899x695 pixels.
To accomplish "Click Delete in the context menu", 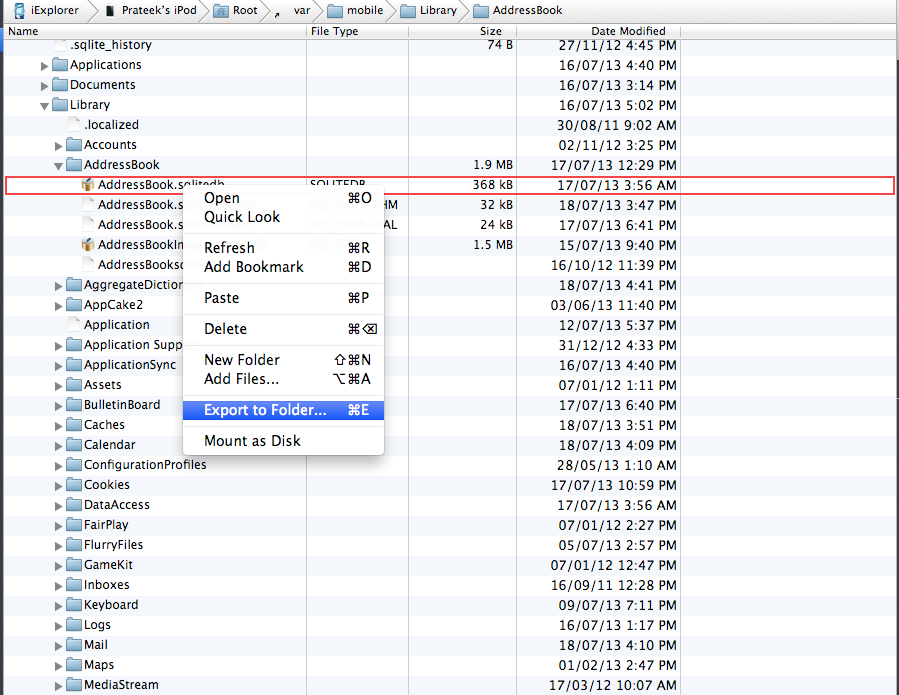I will click(x=225, y=329).
